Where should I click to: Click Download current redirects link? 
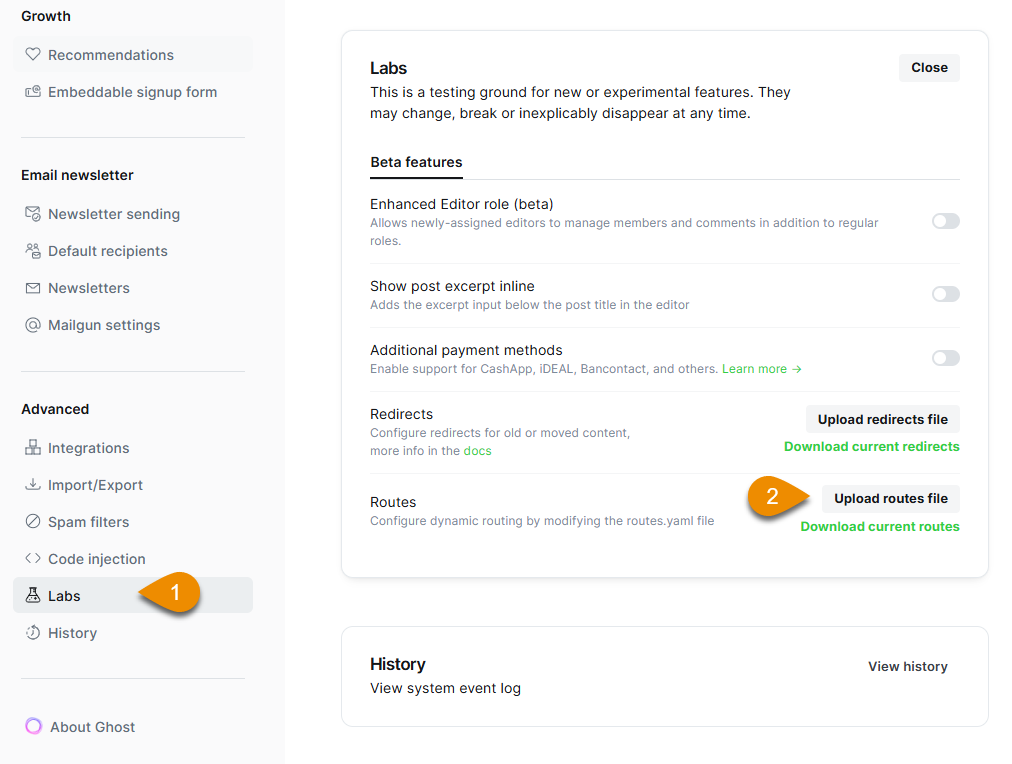(x=871, y=447)
